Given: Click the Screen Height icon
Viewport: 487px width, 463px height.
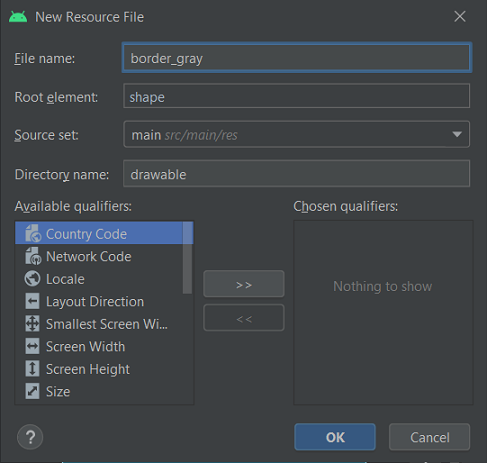Looking at the screenshot, I should 32,369.
